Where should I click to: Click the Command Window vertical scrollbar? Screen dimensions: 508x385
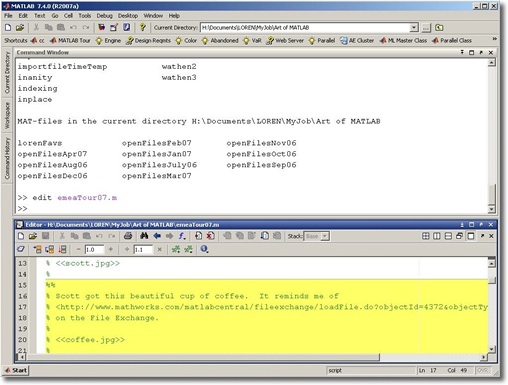(492, 136)
